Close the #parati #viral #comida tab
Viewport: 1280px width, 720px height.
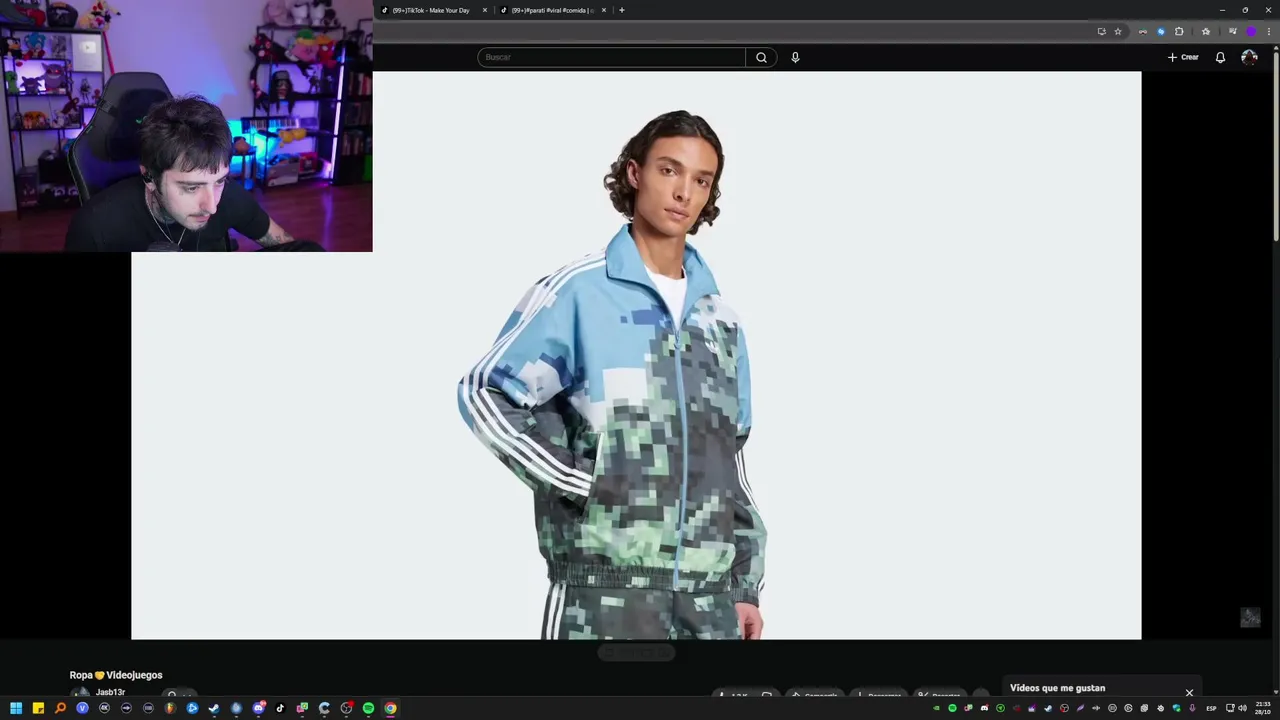coord(604,10)
